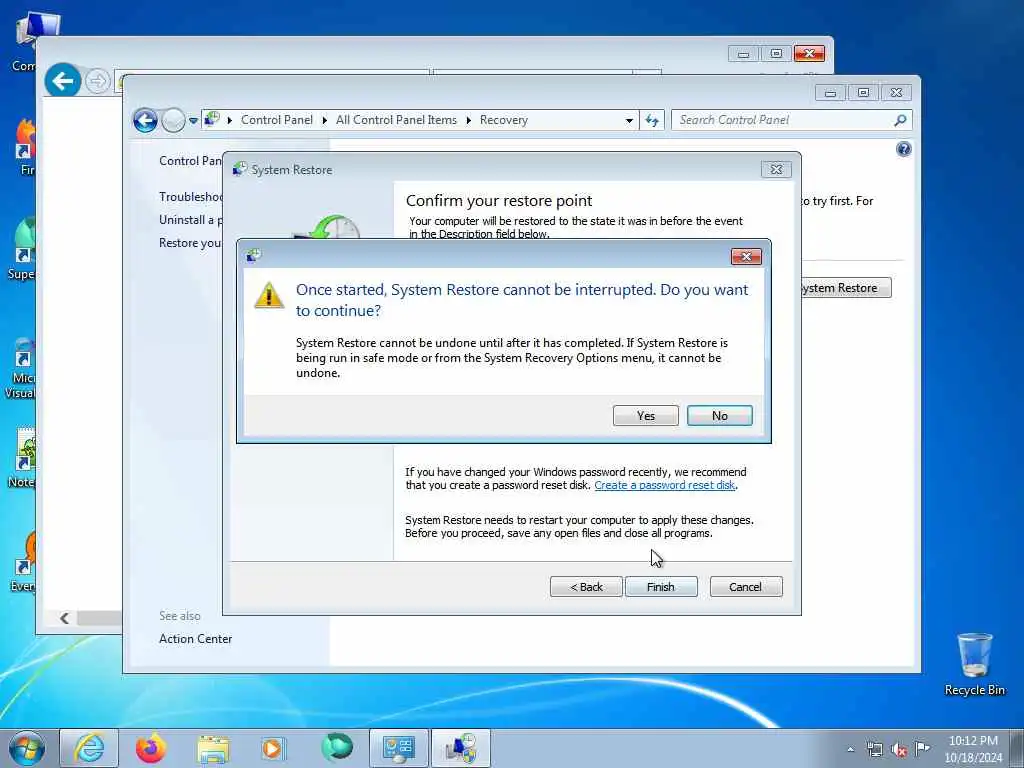Screen dimensions: 1024x768
Task: Switch to System Restore taskbar button
Action: 461,748
